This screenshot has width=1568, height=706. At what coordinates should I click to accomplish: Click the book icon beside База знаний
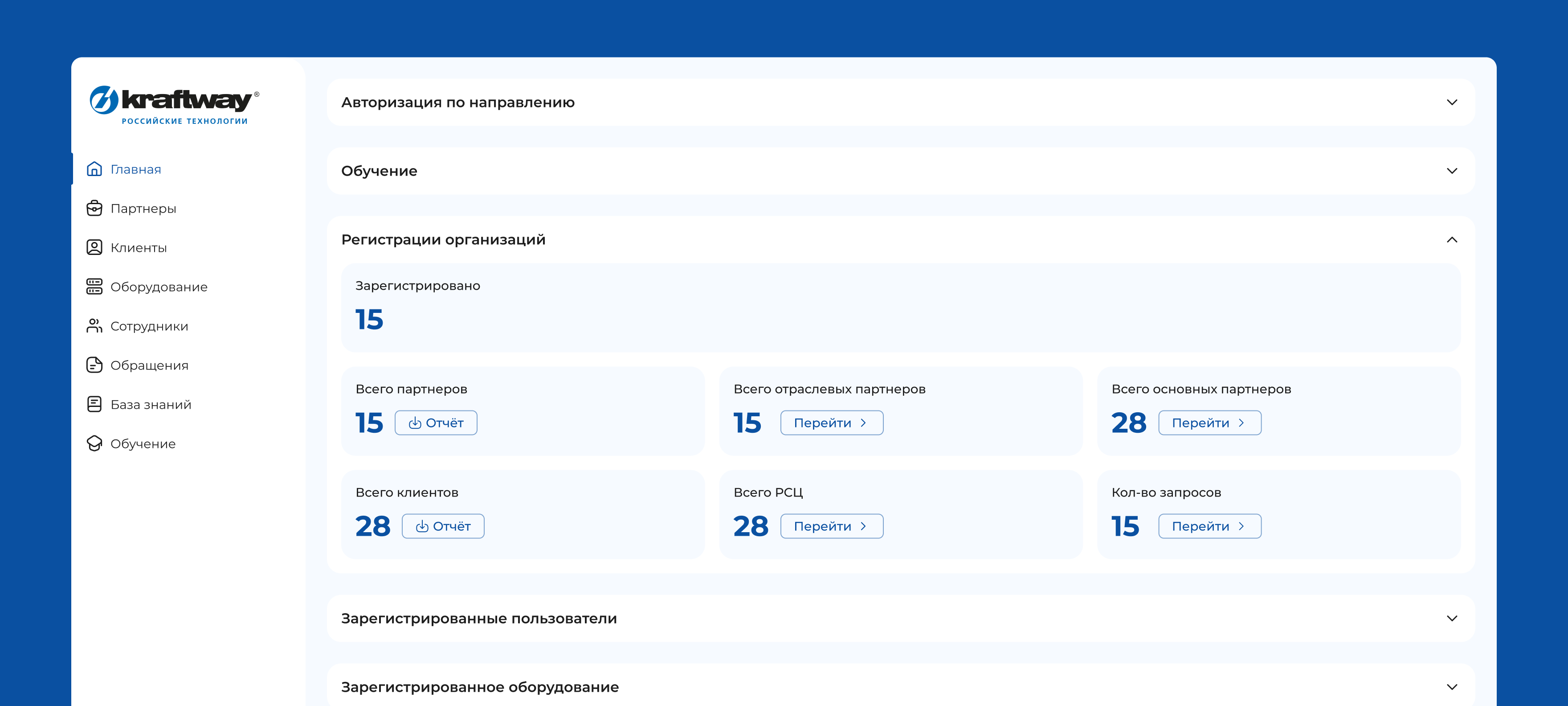click(x=94, y=404)
